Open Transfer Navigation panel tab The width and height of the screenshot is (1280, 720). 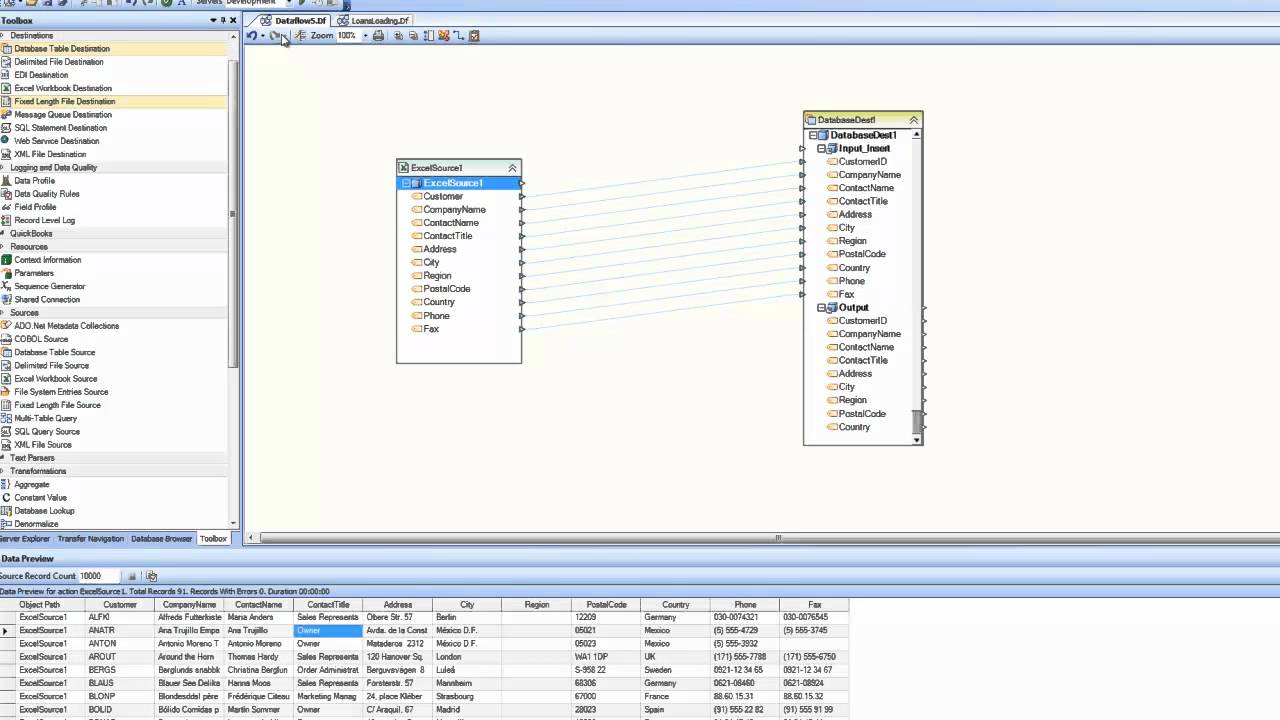click(90, 539)
